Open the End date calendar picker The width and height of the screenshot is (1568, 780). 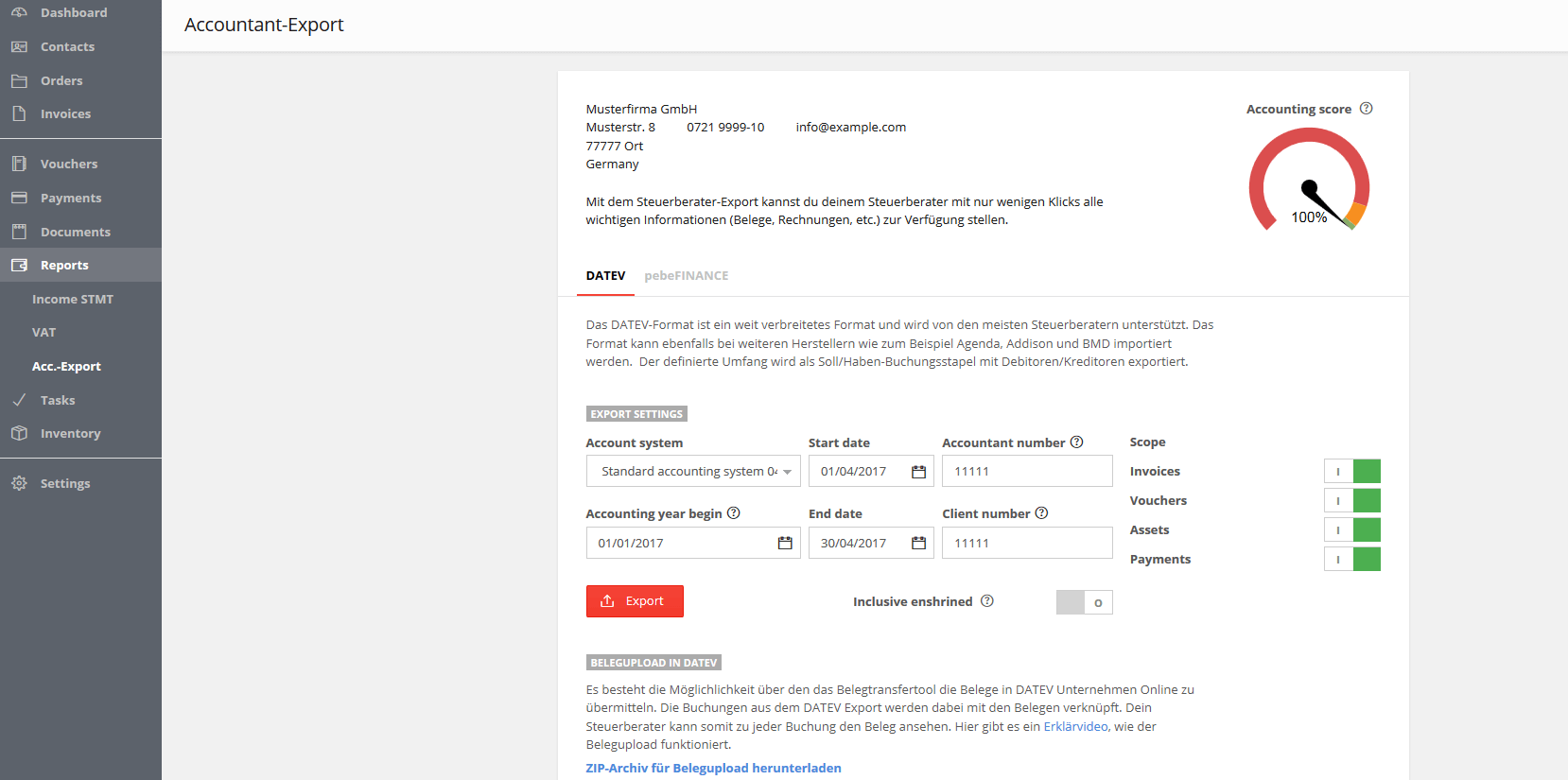(917, 543)
